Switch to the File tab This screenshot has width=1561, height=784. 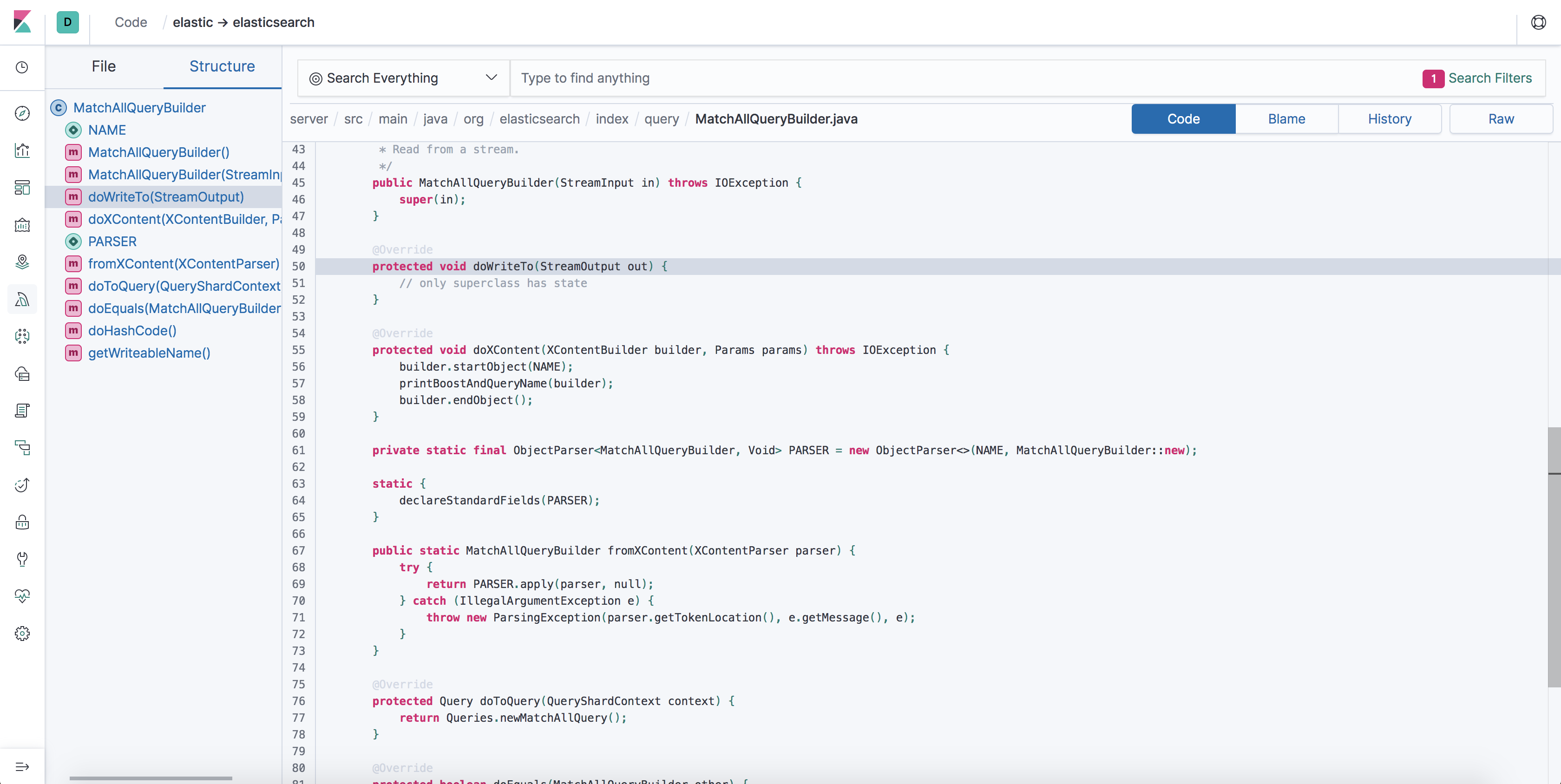[x=104, y=66]
